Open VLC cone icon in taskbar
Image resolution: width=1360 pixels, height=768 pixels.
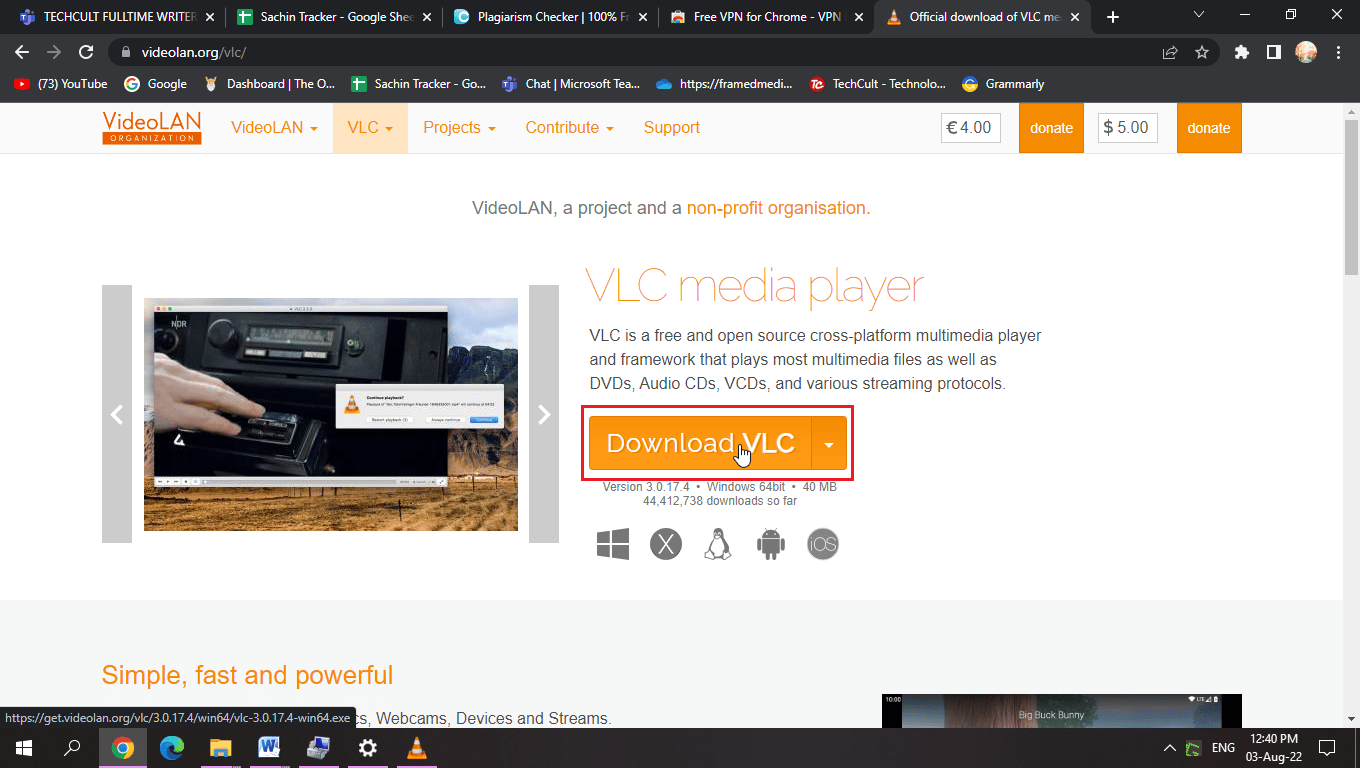click(417, 748)
